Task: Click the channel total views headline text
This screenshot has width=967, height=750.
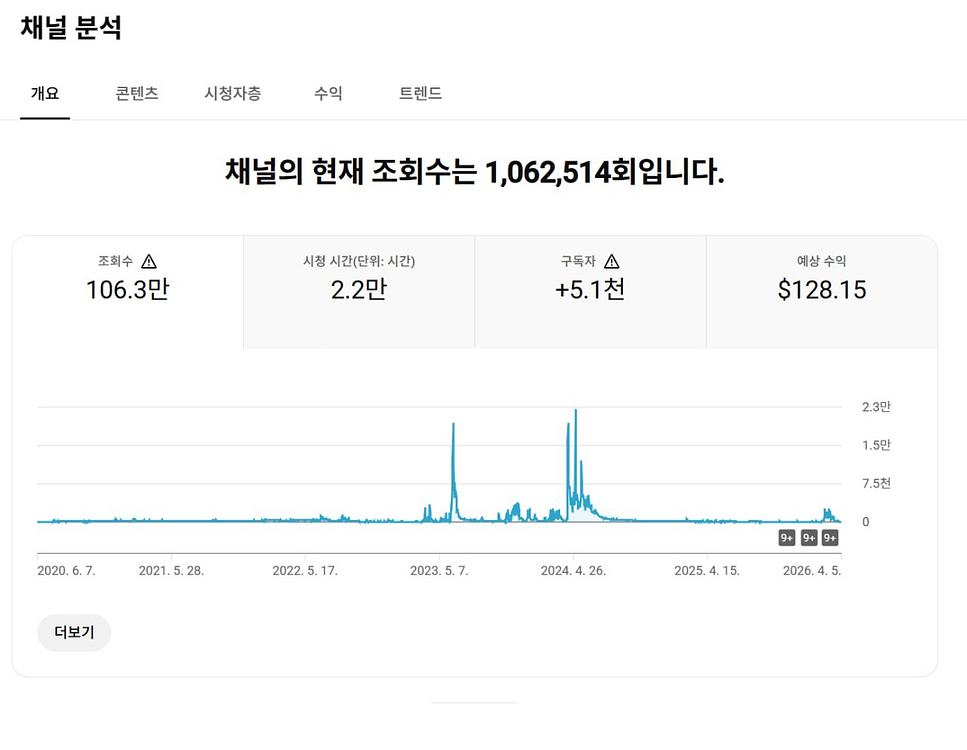Action: click(x=474, y=172)
